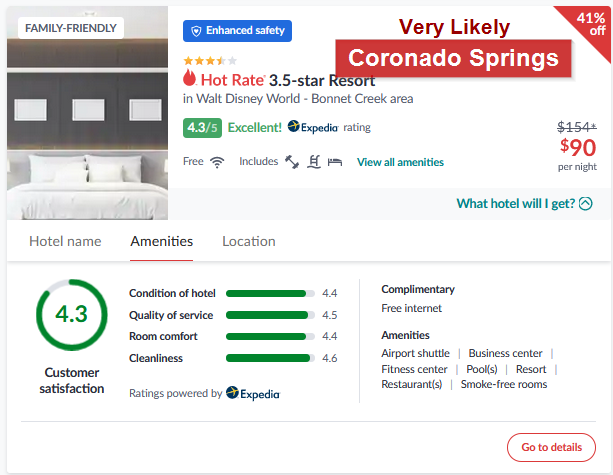Collapse the What hotel will I get chevron
The height and width of the screenshot is (475, 613).
pyautogui.click(x=586, y=204)
